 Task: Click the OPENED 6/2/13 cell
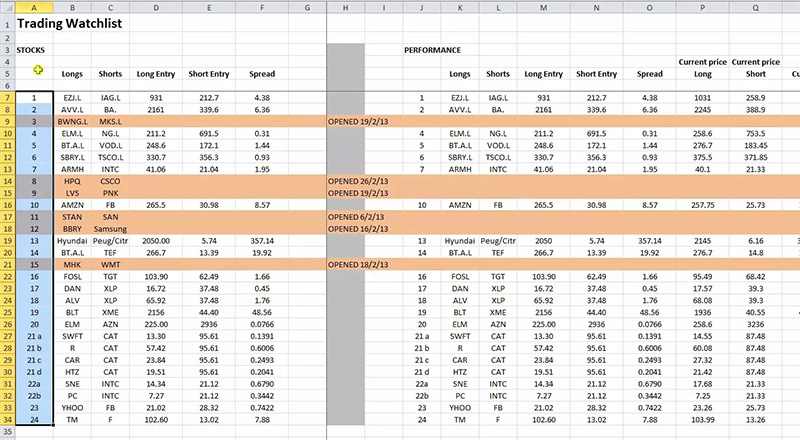click(x=356, y=217)
